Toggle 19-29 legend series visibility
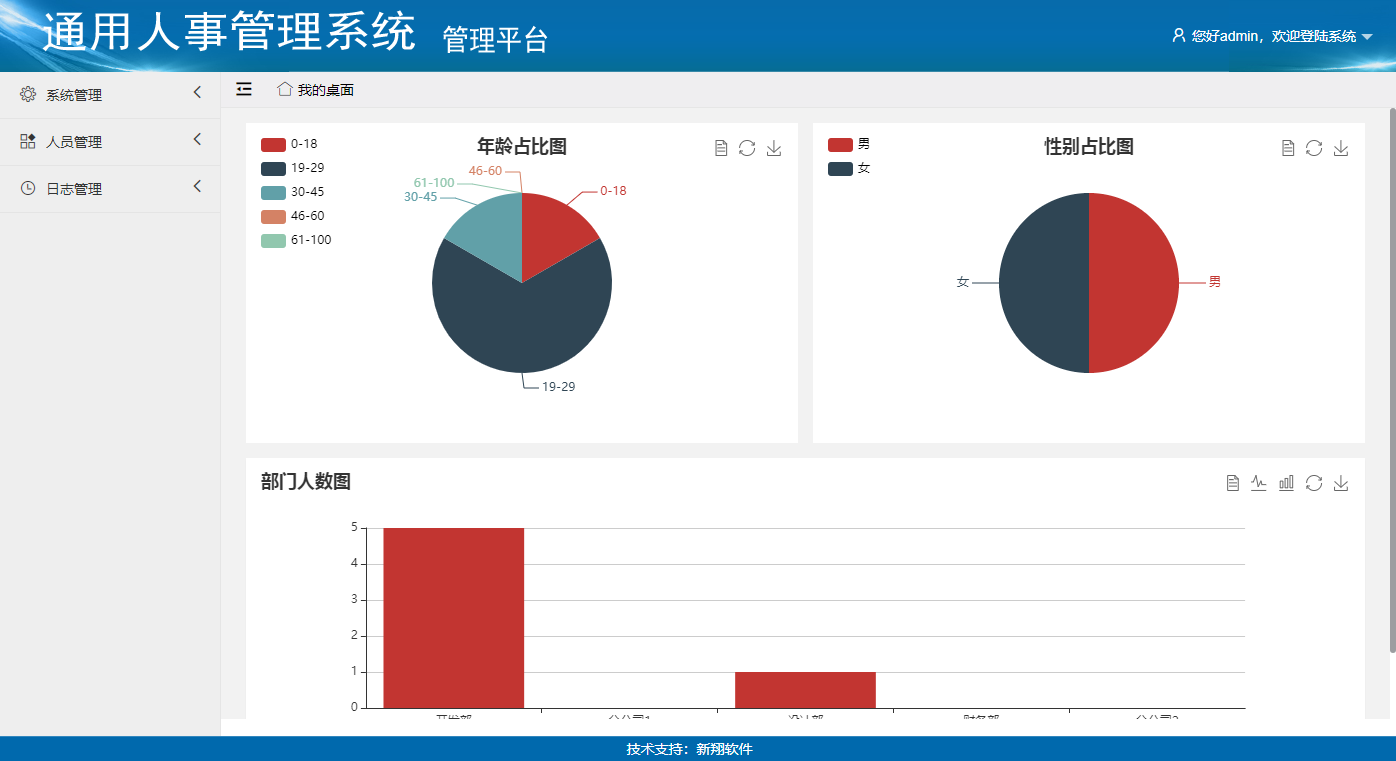1396x761 pixels. pos(292,168)
